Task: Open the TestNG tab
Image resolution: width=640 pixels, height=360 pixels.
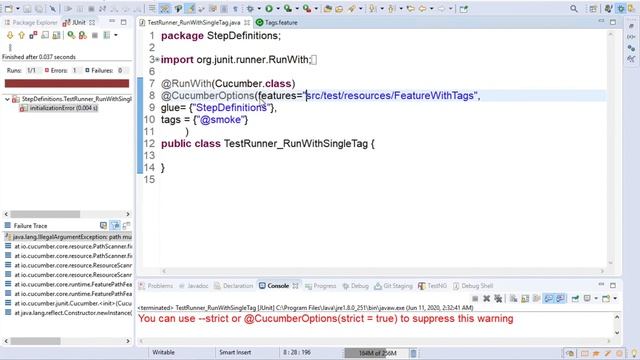Action: tap(432, 286)
